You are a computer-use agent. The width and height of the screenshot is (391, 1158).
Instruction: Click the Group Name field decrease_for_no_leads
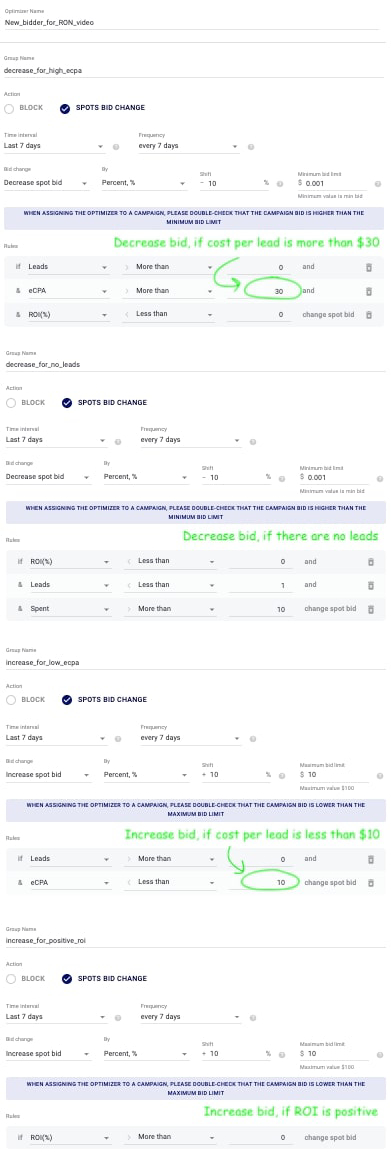point(192,364)
